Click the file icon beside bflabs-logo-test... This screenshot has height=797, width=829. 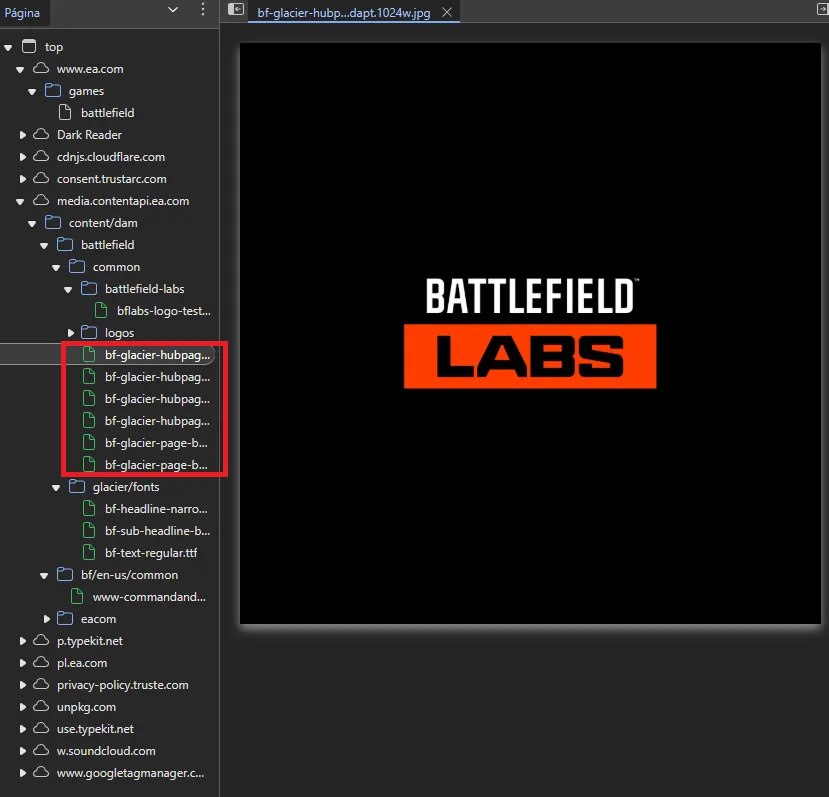pyautogui.click(x=101, y=310)
